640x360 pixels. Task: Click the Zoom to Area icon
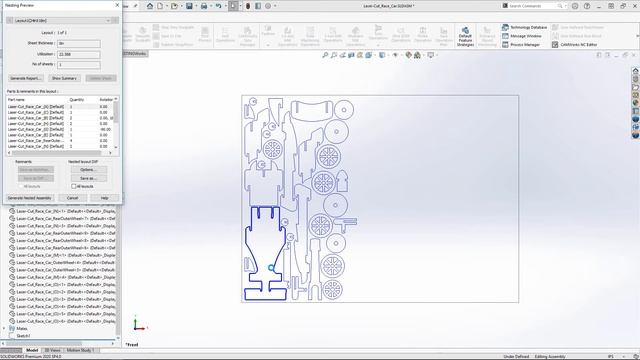pos(334,55)
